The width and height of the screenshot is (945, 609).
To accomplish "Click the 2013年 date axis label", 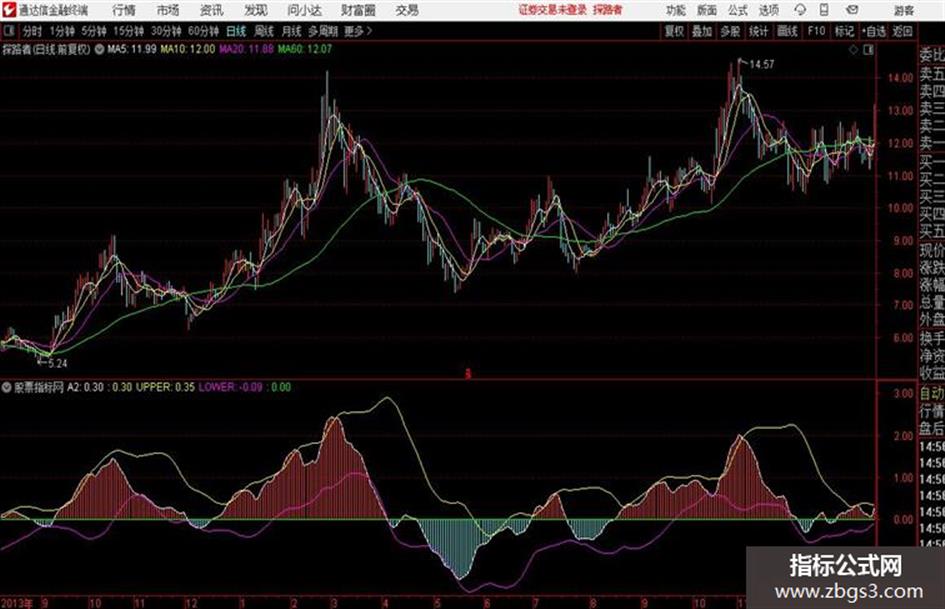I will 17,603.
